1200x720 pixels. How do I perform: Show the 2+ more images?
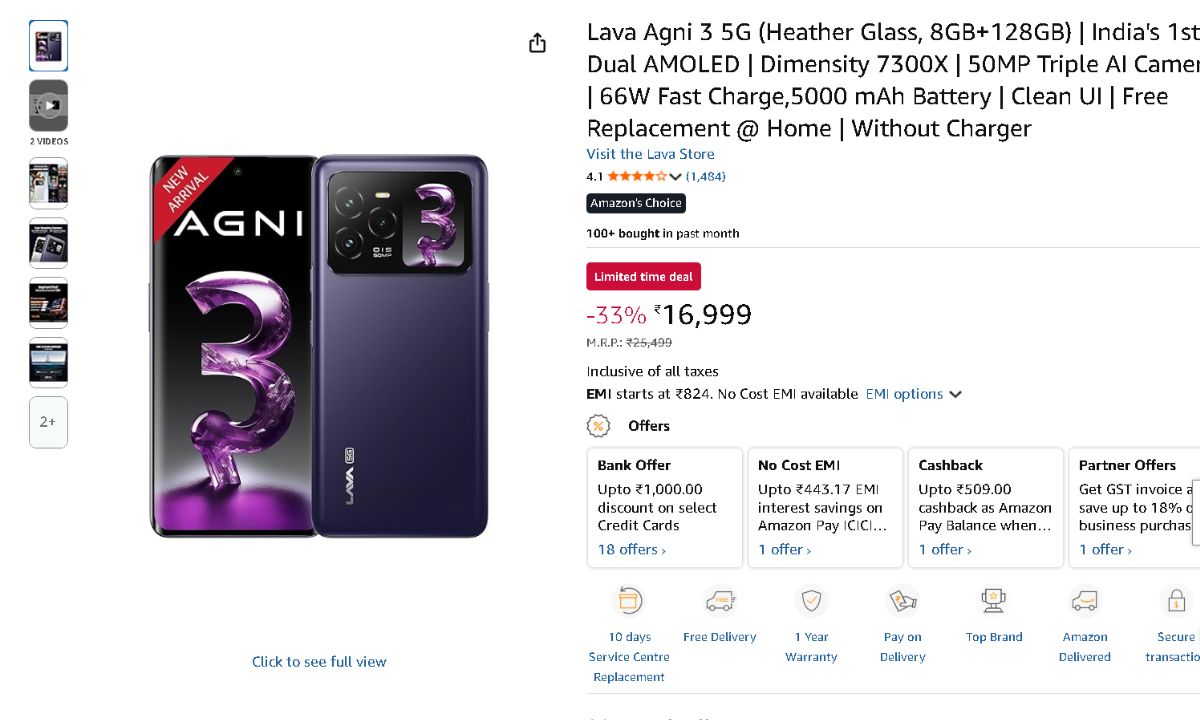pyautogui.click(x=48, y=422)
